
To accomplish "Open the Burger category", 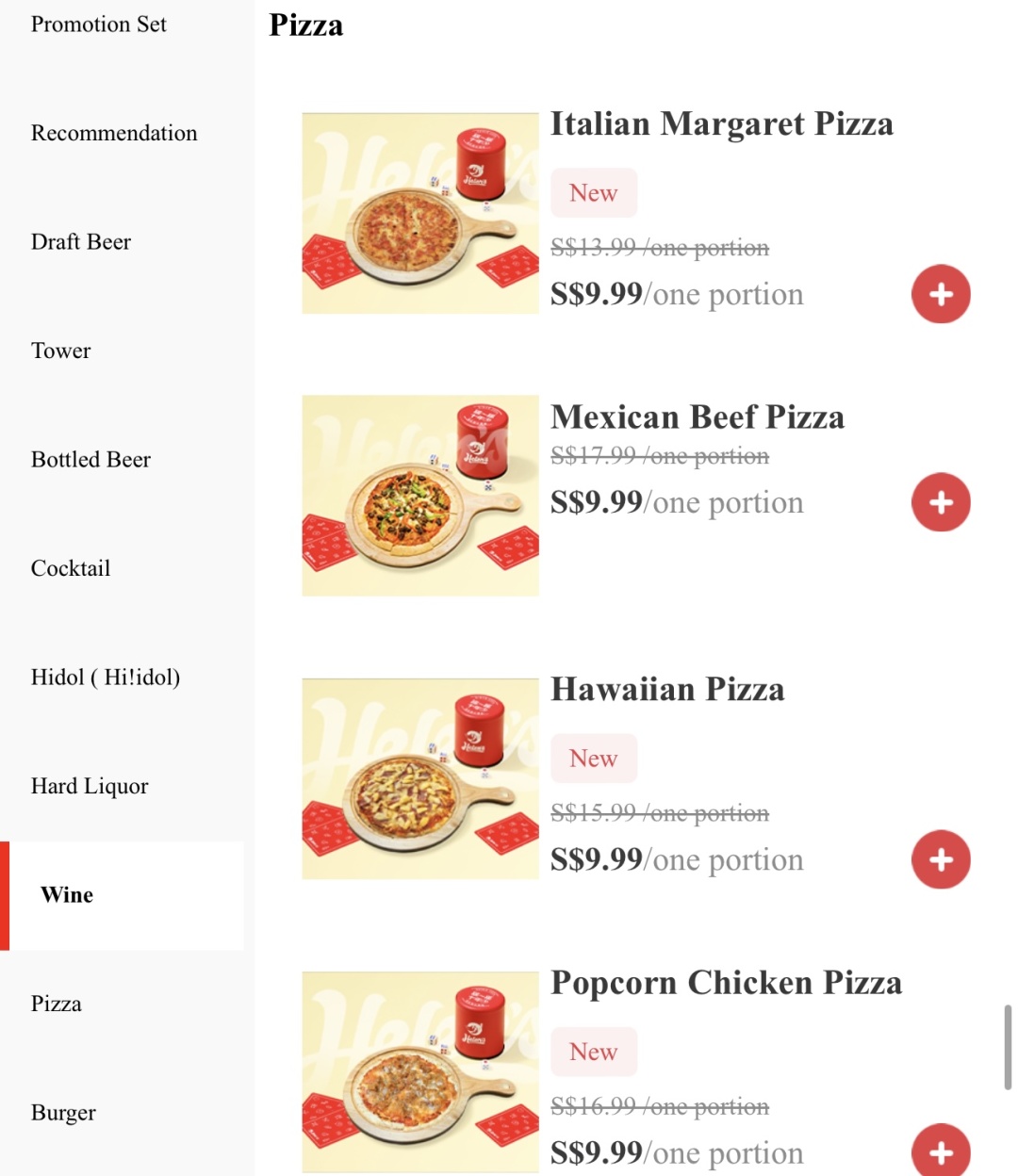I will point(63,1113).
